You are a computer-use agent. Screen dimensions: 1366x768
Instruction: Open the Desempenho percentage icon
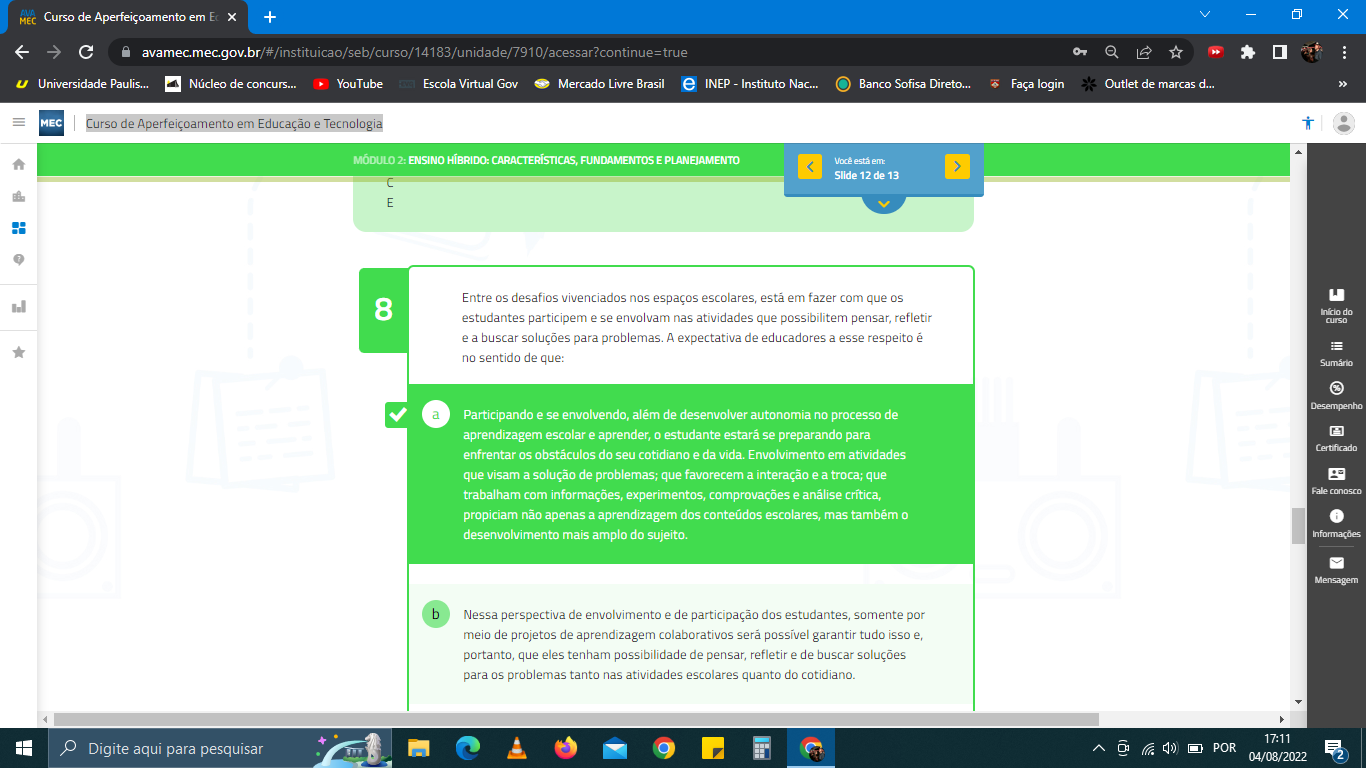(1336, 388)
